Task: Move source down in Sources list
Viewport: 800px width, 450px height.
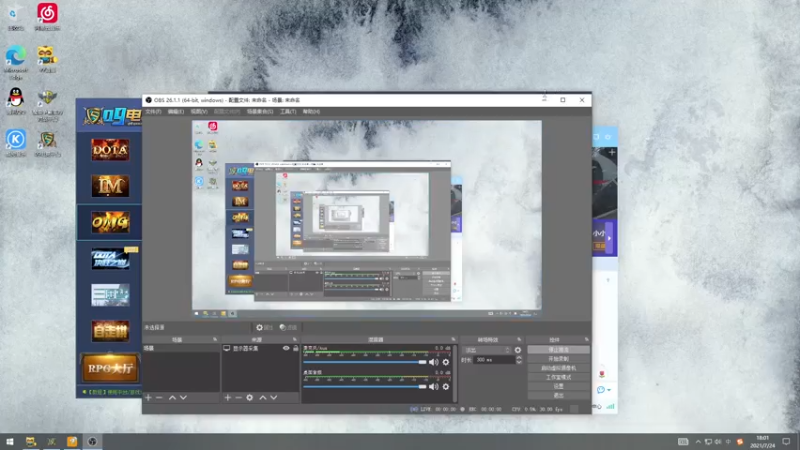Action: (274, 397)
